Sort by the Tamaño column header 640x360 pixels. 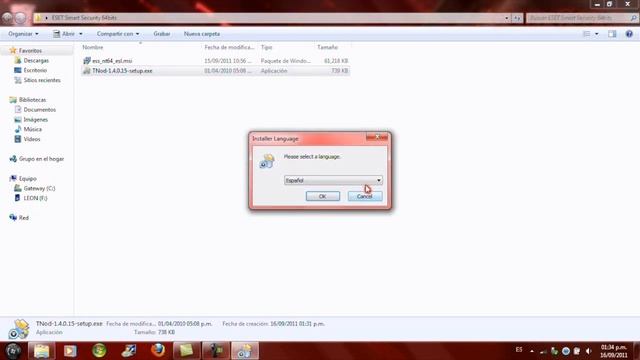[x=327, y=47]
